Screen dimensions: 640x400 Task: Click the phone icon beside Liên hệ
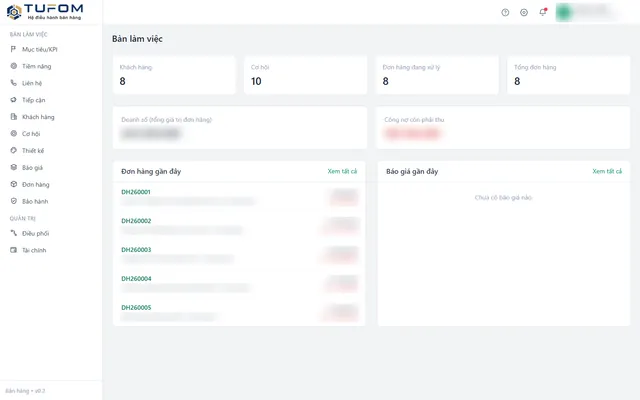pos(13,83)
